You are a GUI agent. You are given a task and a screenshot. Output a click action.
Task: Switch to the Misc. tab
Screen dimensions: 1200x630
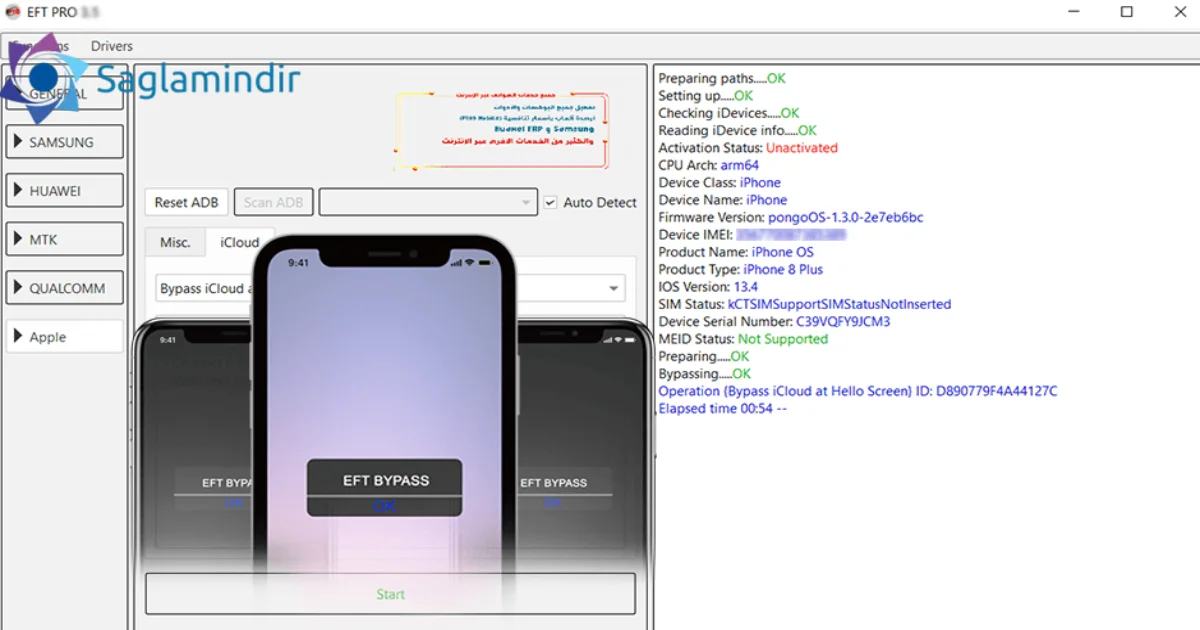pyautogui.click(x=175, y=242)
